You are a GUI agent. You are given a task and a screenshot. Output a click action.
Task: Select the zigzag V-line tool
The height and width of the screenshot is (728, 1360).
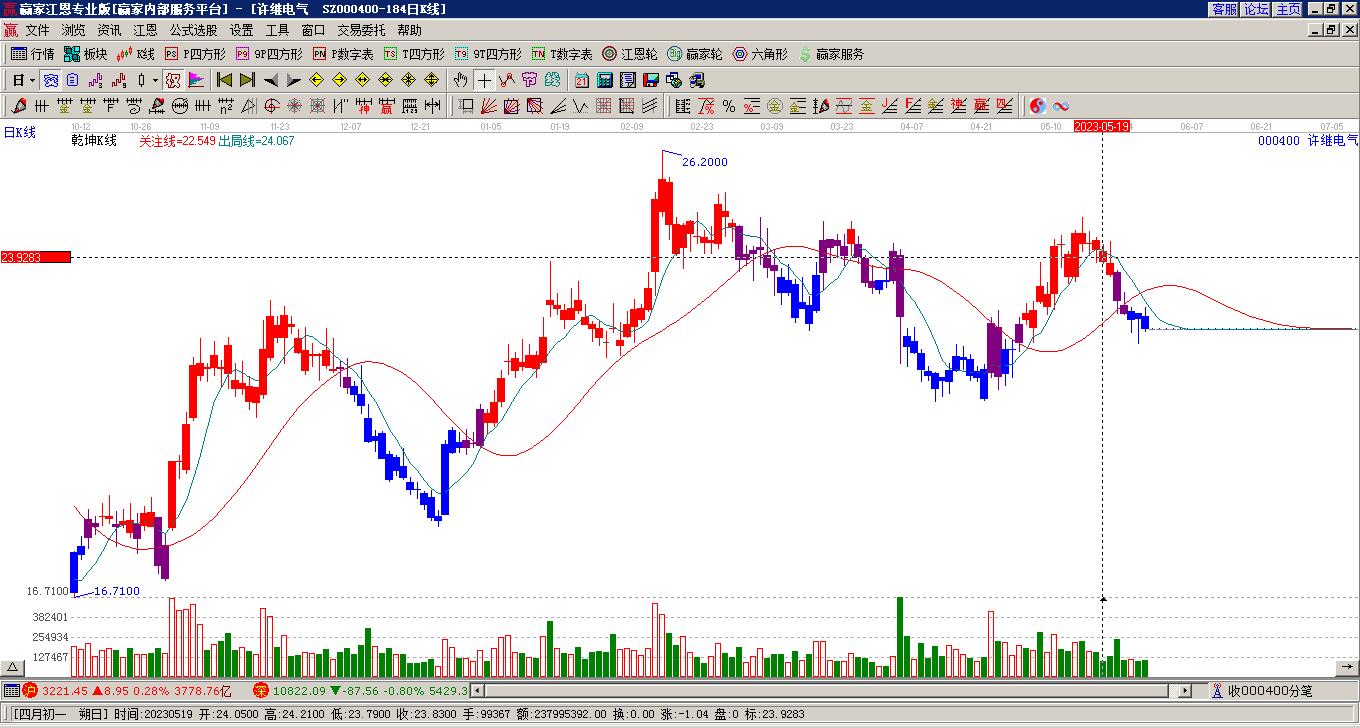580,105
